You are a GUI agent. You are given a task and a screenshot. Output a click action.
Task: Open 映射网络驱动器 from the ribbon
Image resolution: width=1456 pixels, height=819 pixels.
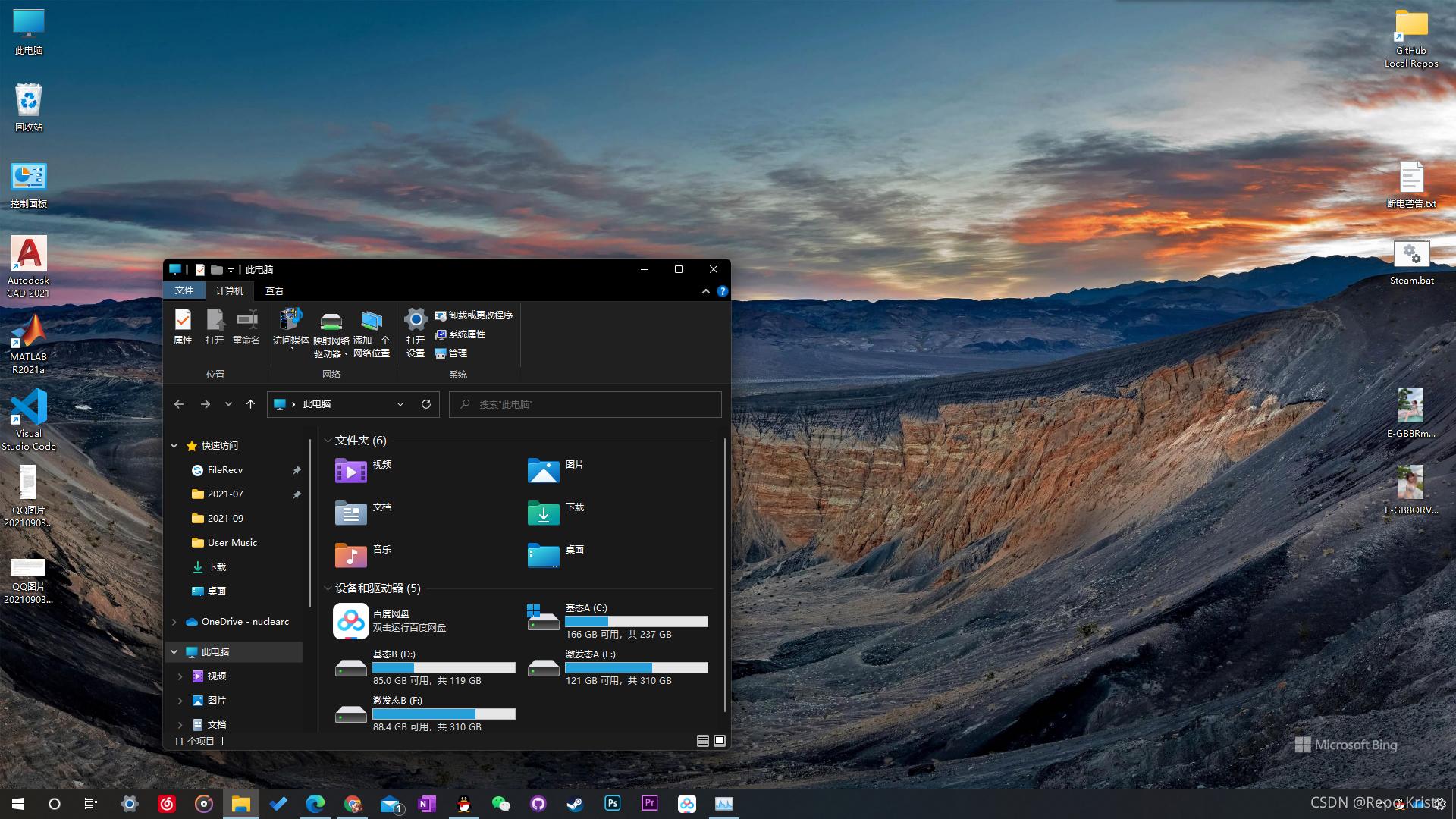tap(331, 332)
